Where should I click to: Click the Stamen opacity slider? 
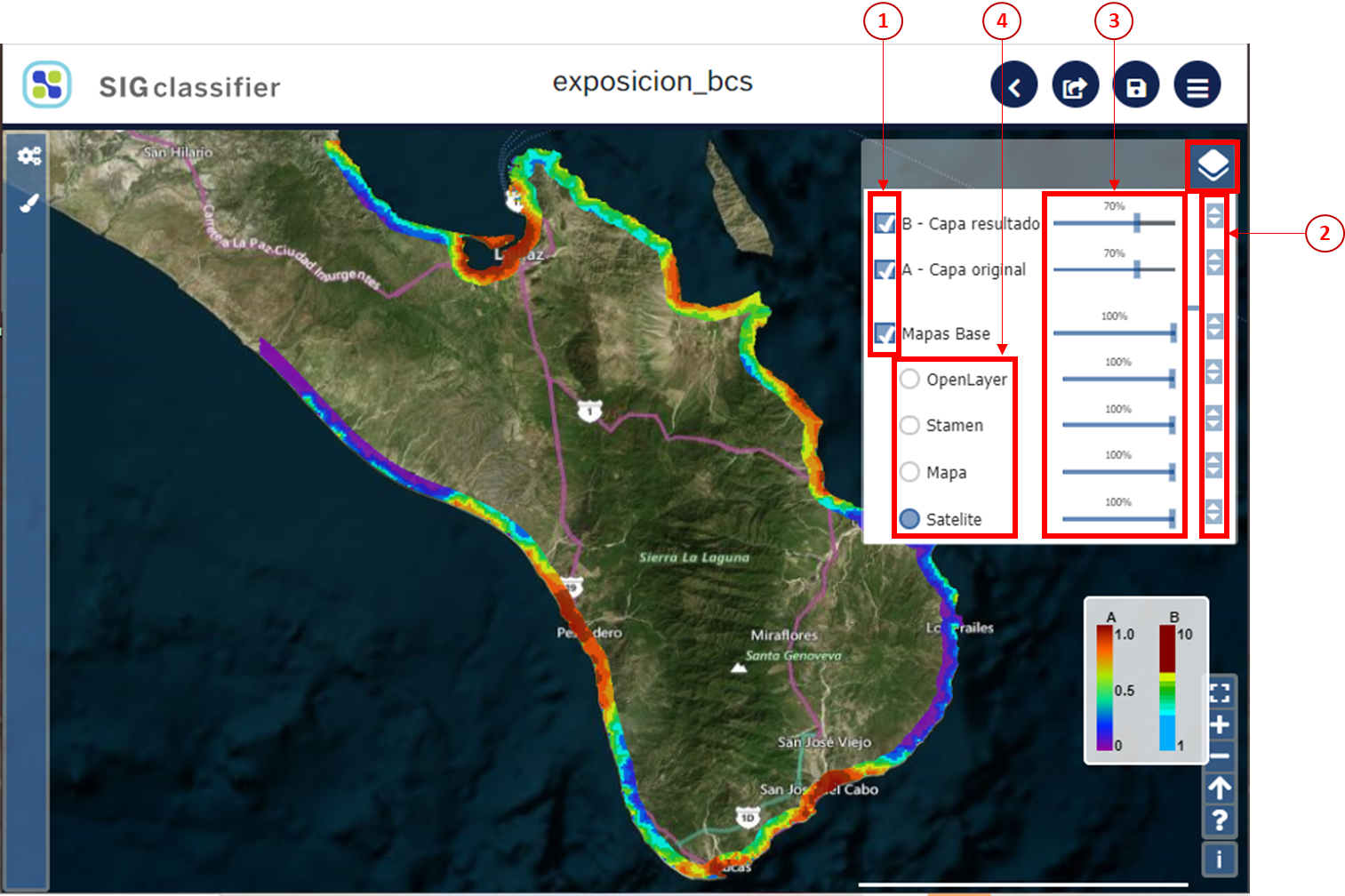pos(1118,425)
